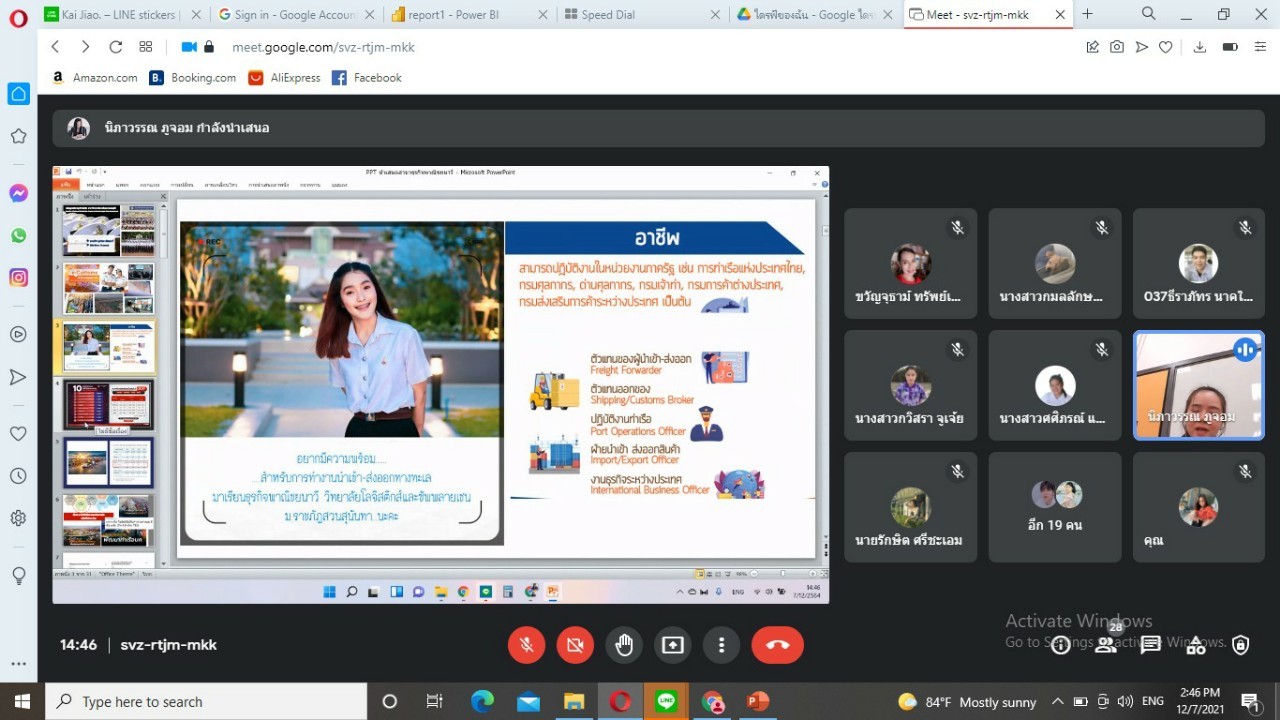Open the Meet activities panel
Screen dimensions: 1280x720
(x=1196, y=645)
